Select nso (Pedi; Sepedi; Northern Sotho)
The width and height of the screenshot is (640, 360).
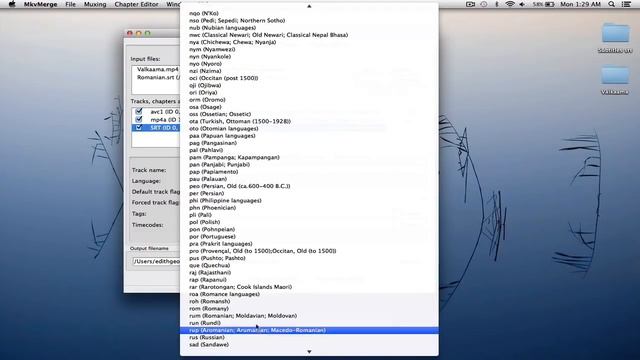click(309, 20)
